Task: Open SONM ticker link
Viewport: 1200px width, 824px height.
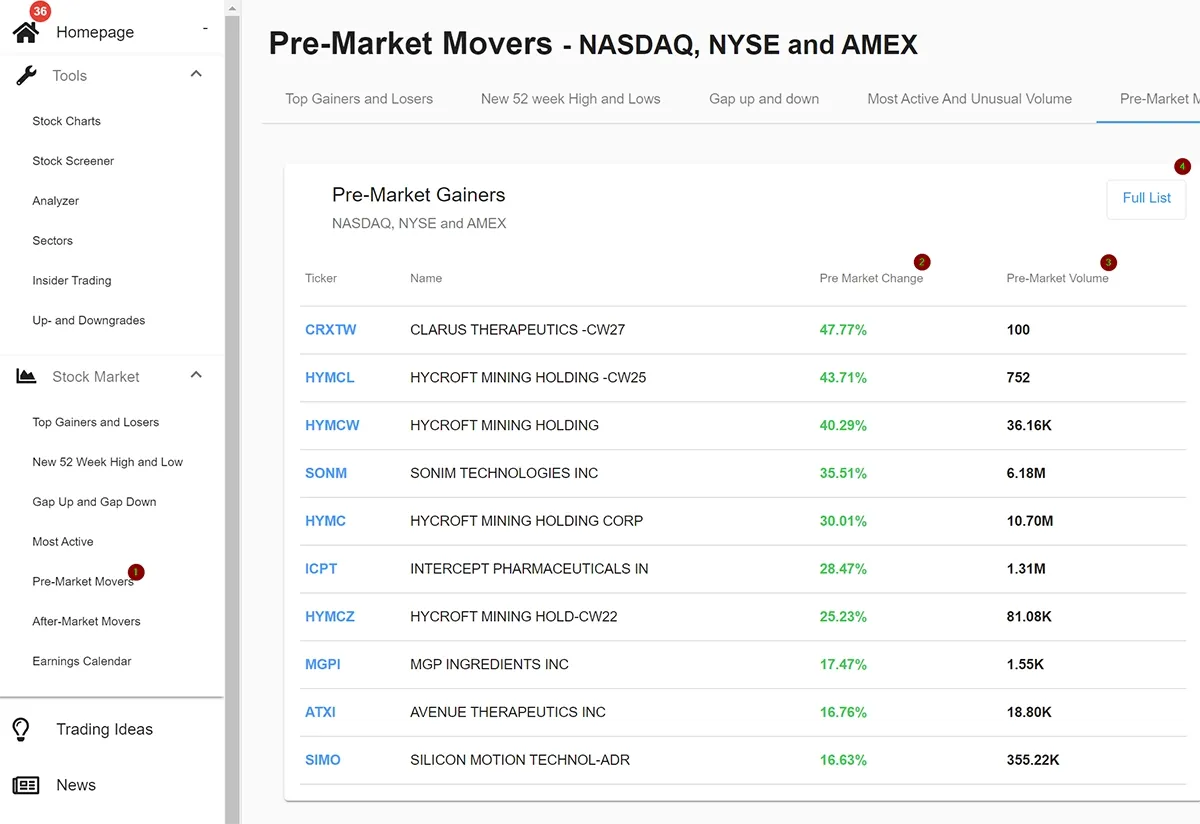Action: 326,473
